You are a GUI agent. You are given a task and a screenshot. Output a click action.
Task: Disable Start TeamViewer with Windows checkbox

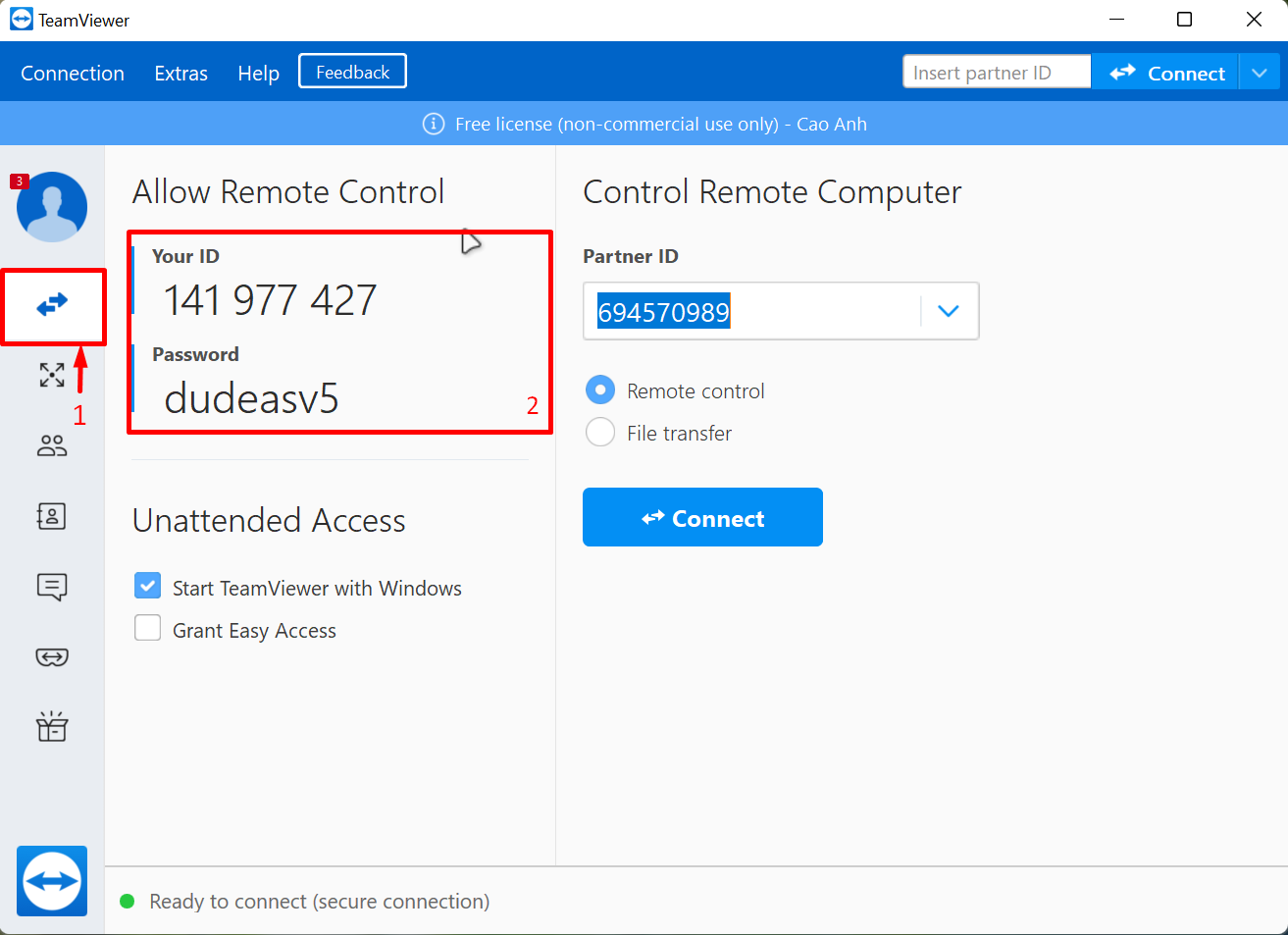coord(147,587)
